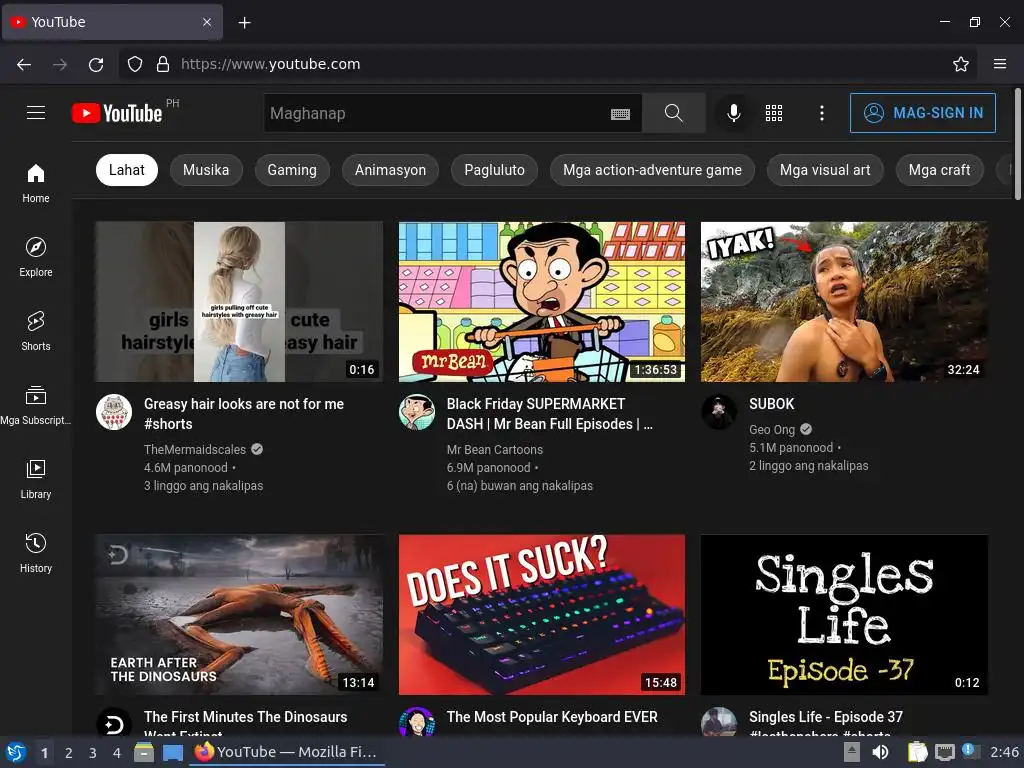Open the taskbar file manager icon
This screenshot has width=1024, height=768.
144,753
